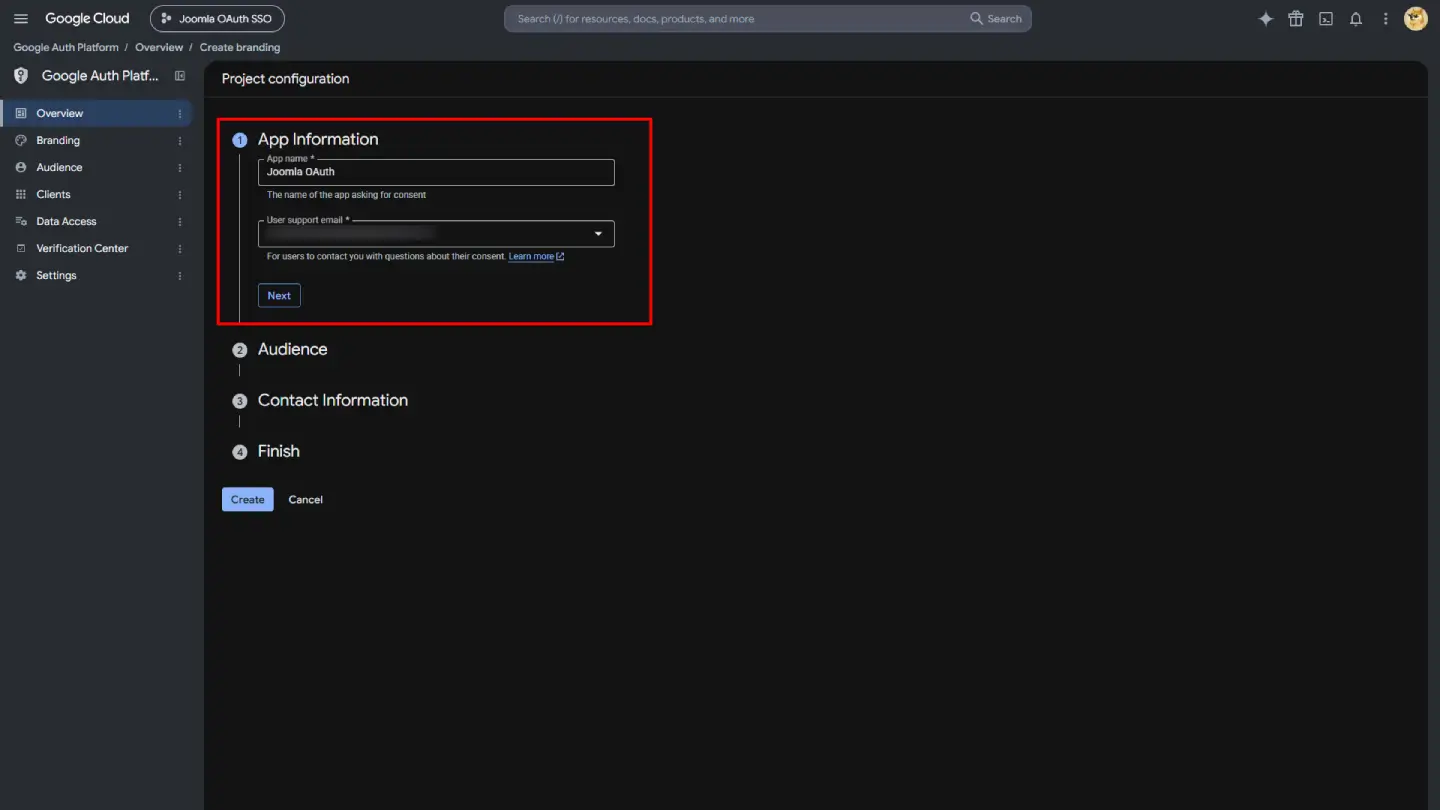
Task: Open the Overview item's three-dot menu
Action: 180,114
